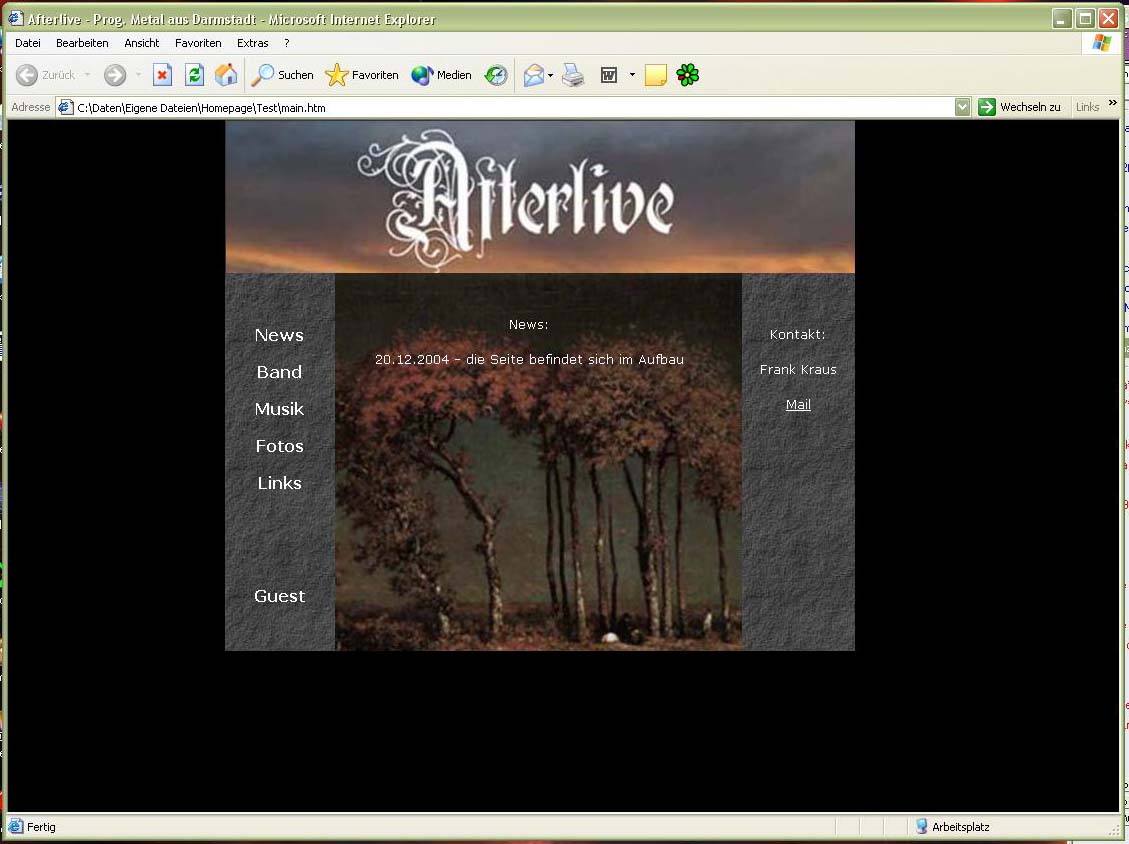This screenshot has height=844, width=1129.
Task: Open the Fotos section link
Action: pyautogui.click(x=279, y=446)
